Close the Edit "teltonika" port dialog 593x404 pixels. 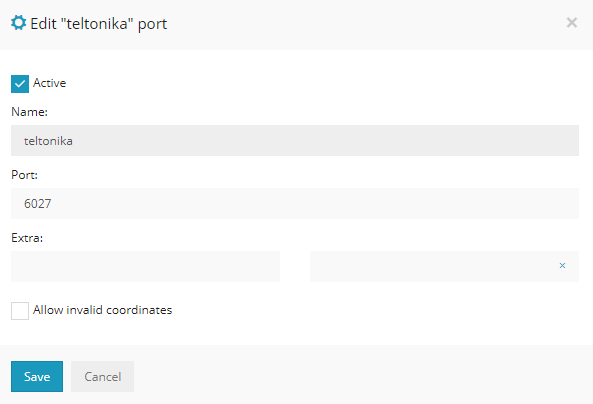click(x=571, y=23)
